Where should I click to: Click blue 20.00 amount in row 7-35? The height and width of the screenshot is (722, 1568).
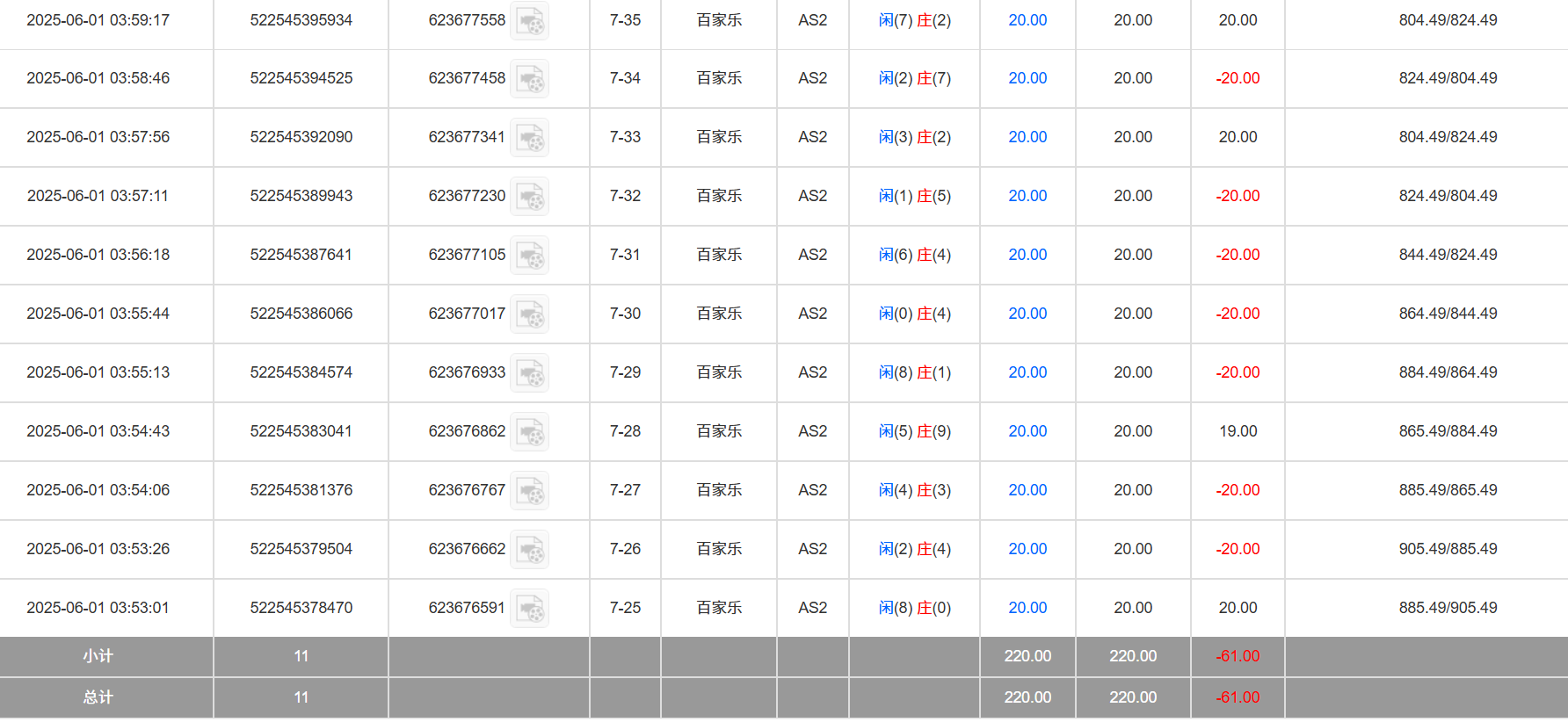(x=1027, y=20)
